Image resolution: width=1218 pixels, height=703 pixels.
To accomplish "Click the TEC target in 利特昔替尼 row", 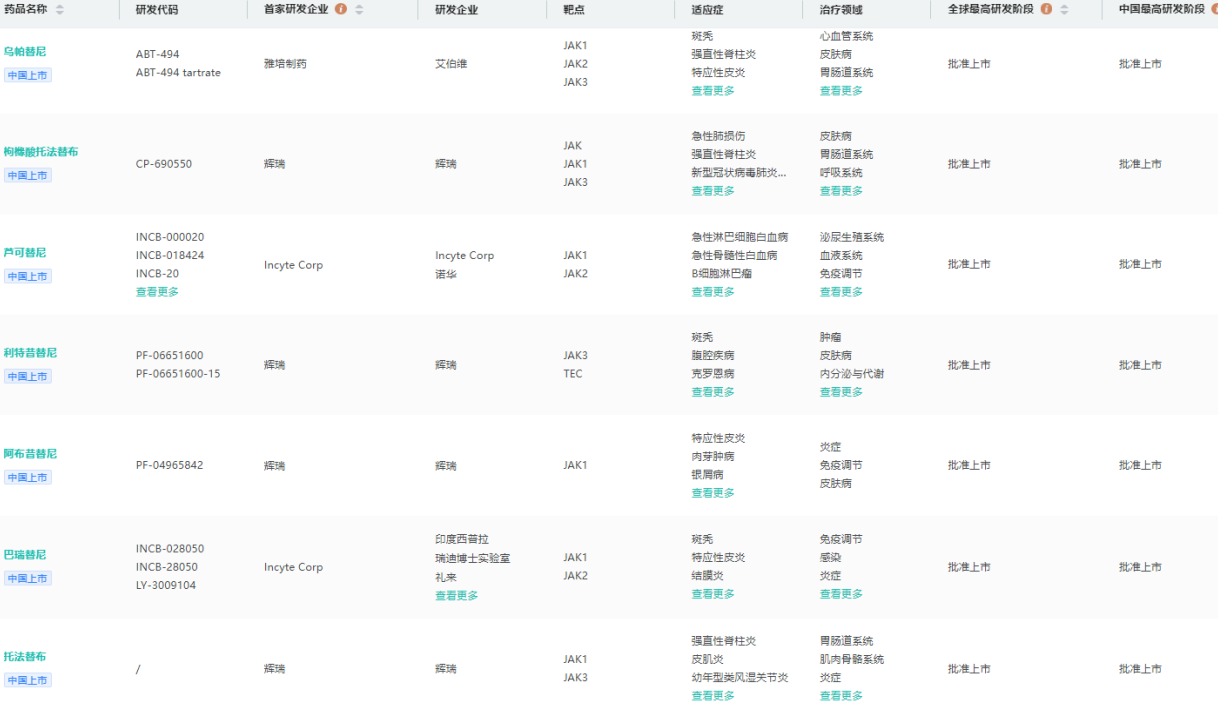I will pos(572,374).
